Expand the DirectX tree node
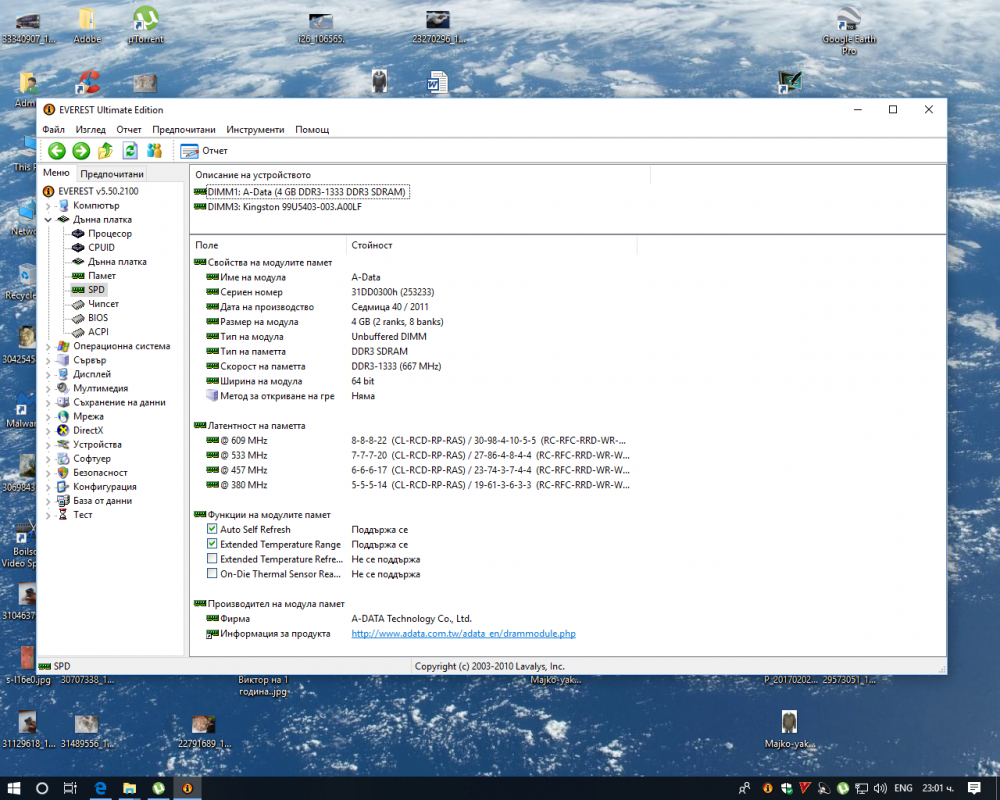The height and width of the screenshot is (800, 1000). (x=48, y=431)
